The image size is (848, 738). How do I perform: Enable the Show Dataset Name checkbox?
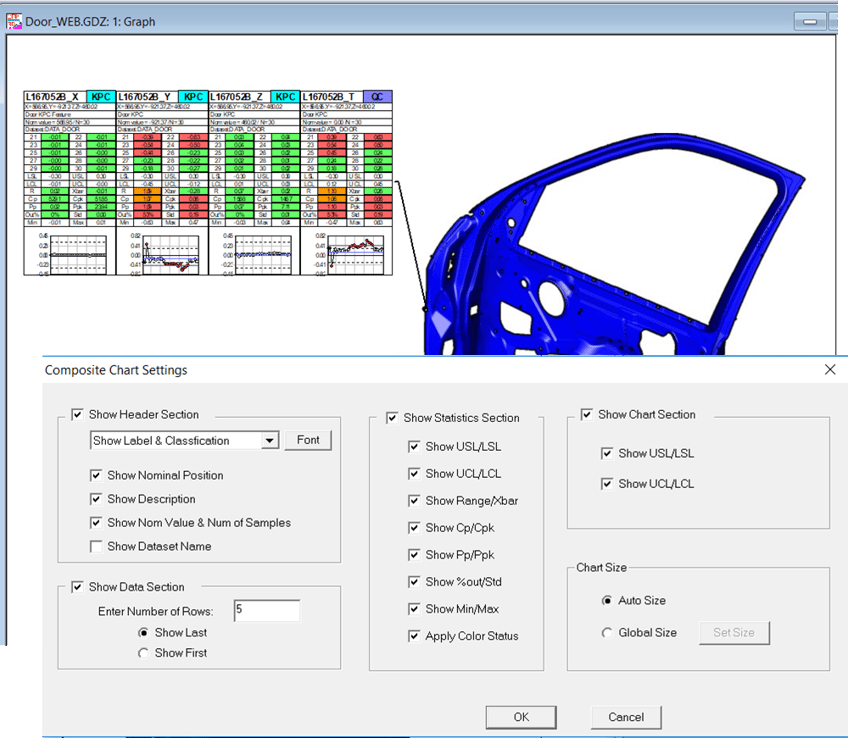point(96,546)
